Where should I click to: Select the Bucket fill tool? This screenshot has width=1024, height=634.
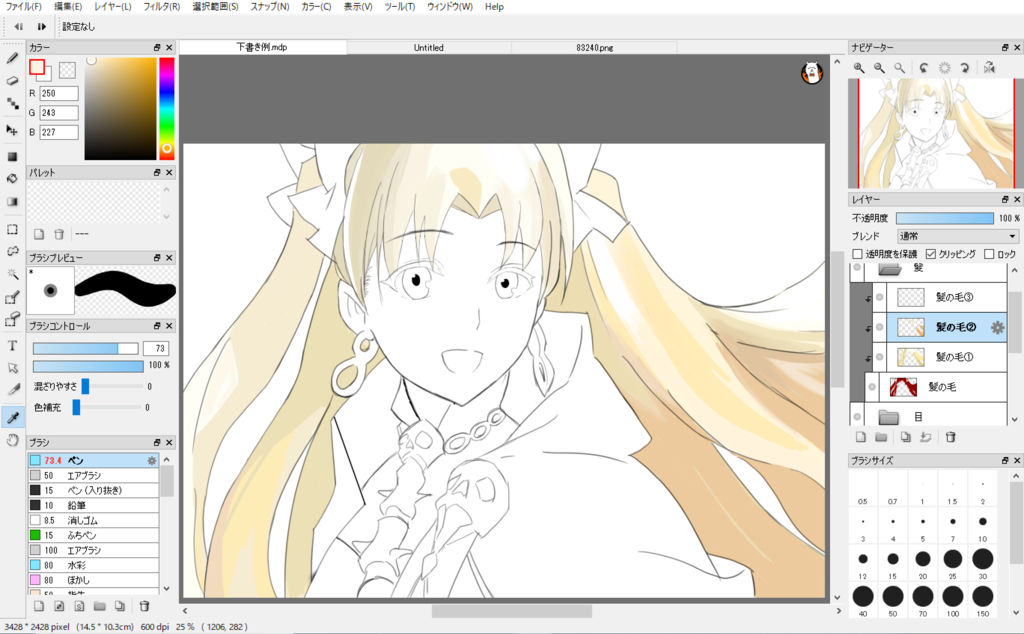coord(12,179)
